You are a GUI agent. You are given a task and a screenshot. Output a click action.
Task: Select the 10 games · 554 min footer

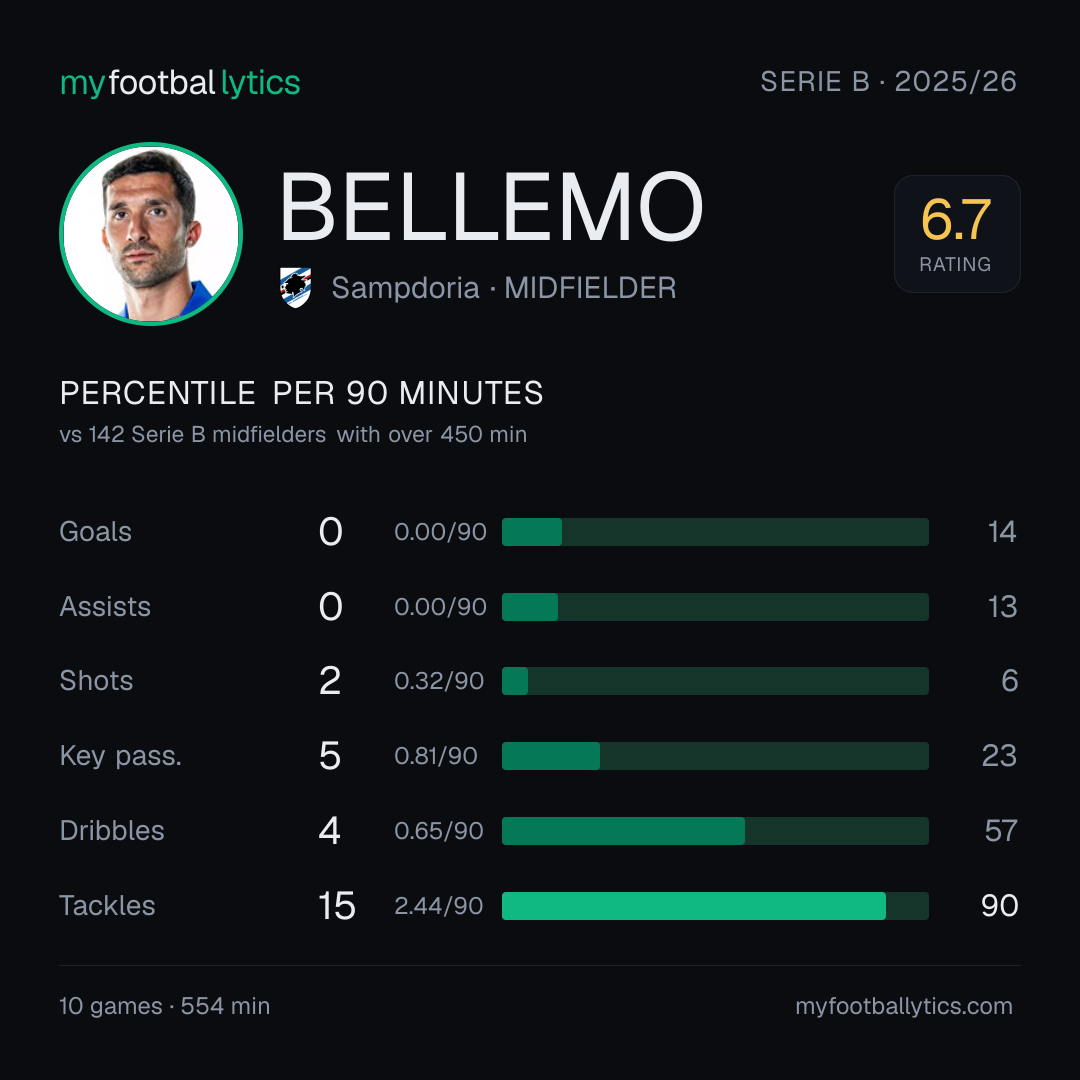tap(165, 1006)
